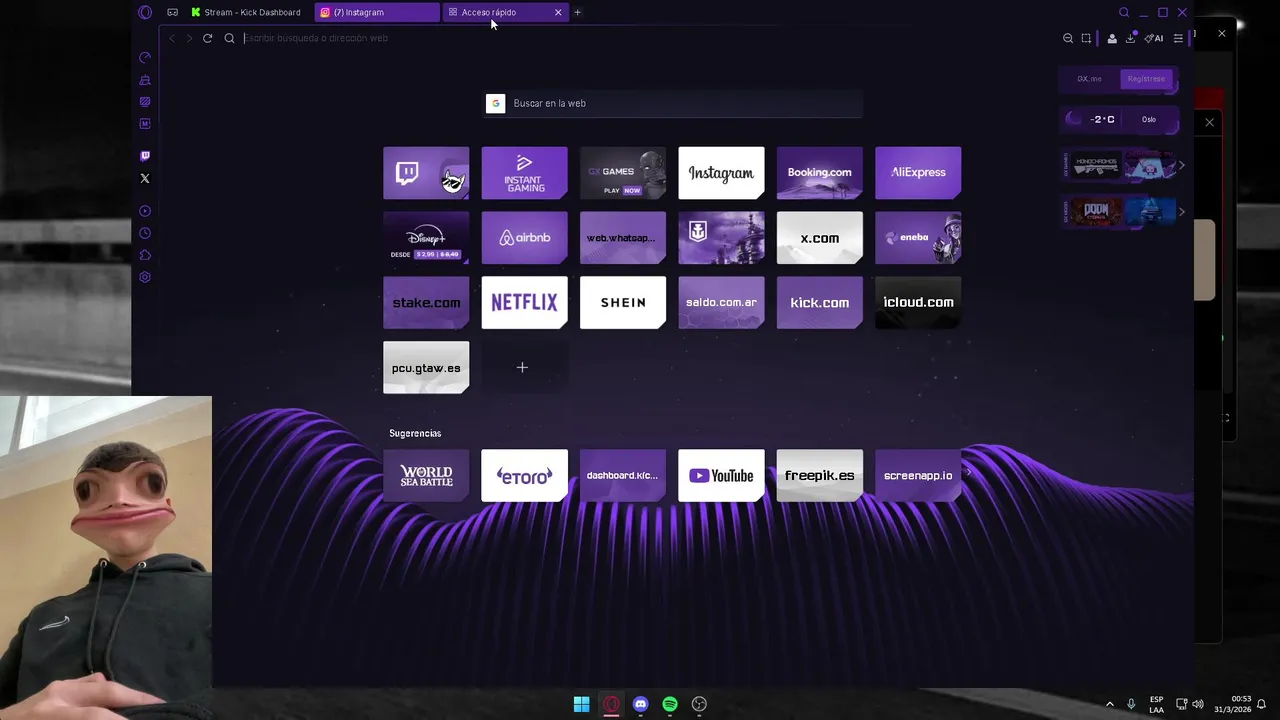Switch to the Instagram tab
Image resolution: width=1280 pixels, height=720 pixels.
point(376,12)
